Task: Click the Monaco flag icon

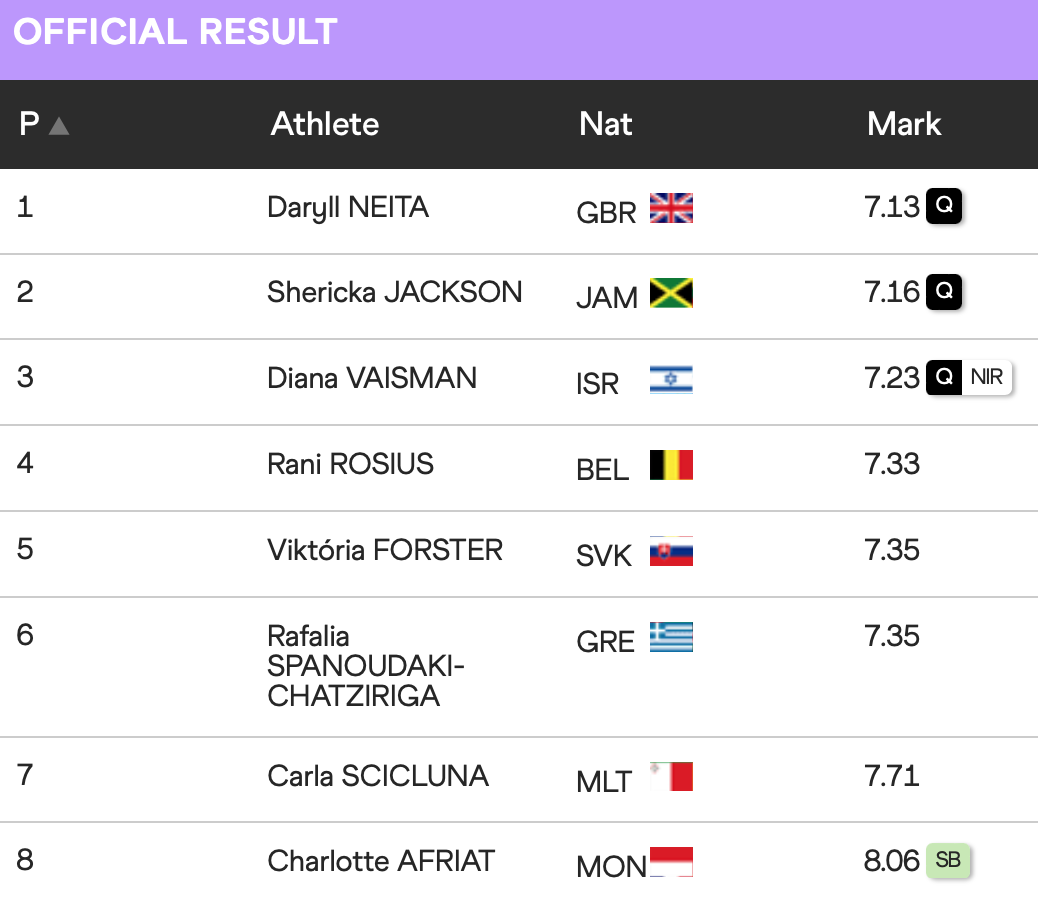Action: 671,862
